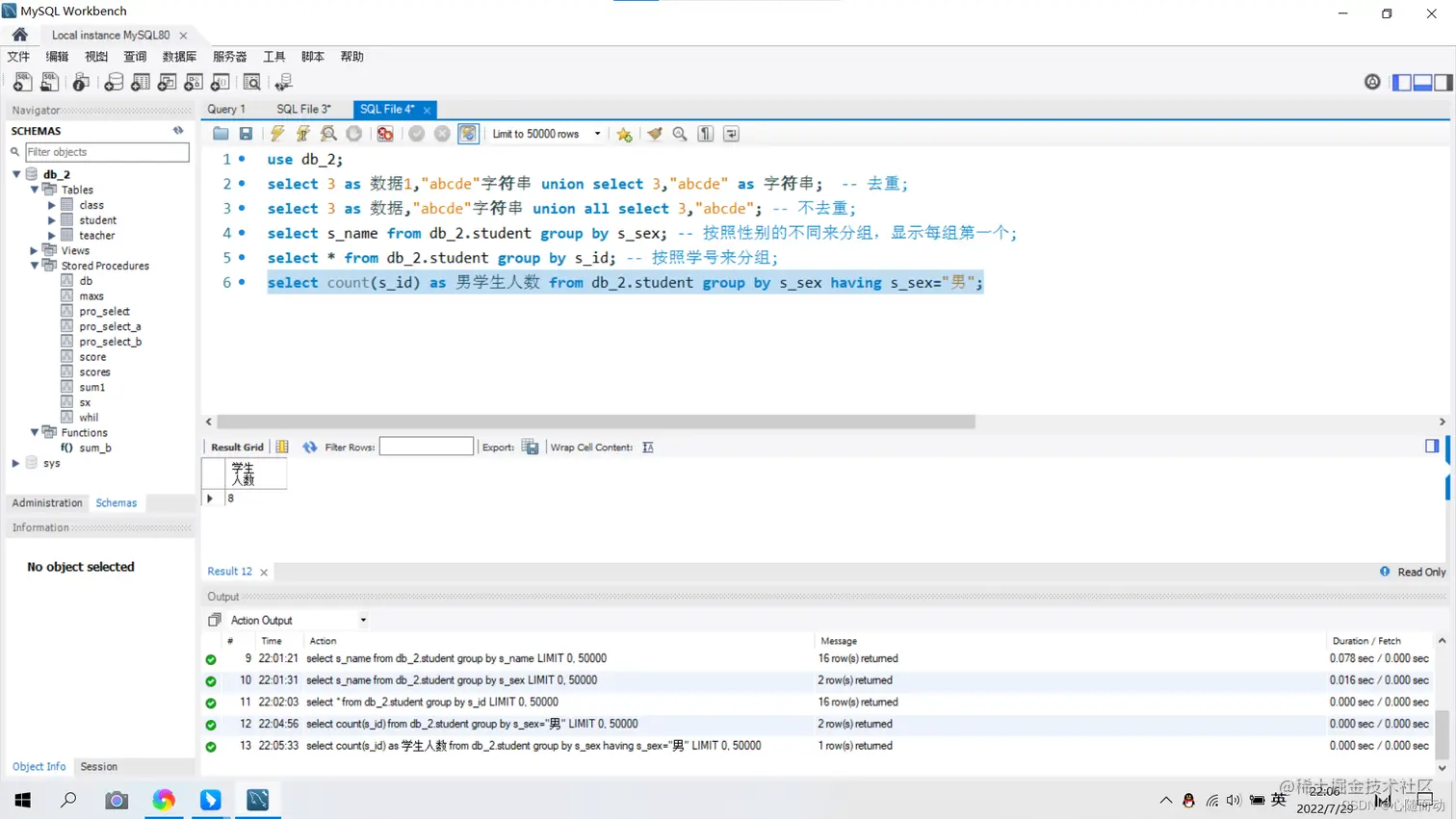Viewport: 1456px width, 819px height.
Task: Expand the student table node
Action: [52, 220]
